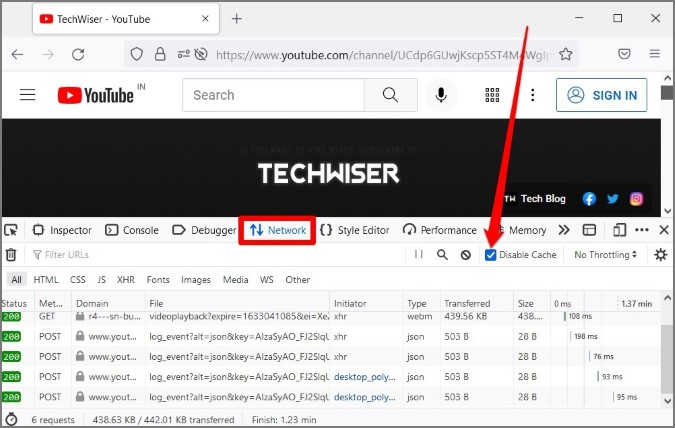The width and height of the screenshot is (675, 428).
Task: Toggle Responsive Design Mode icon
Action: point(619,230)
